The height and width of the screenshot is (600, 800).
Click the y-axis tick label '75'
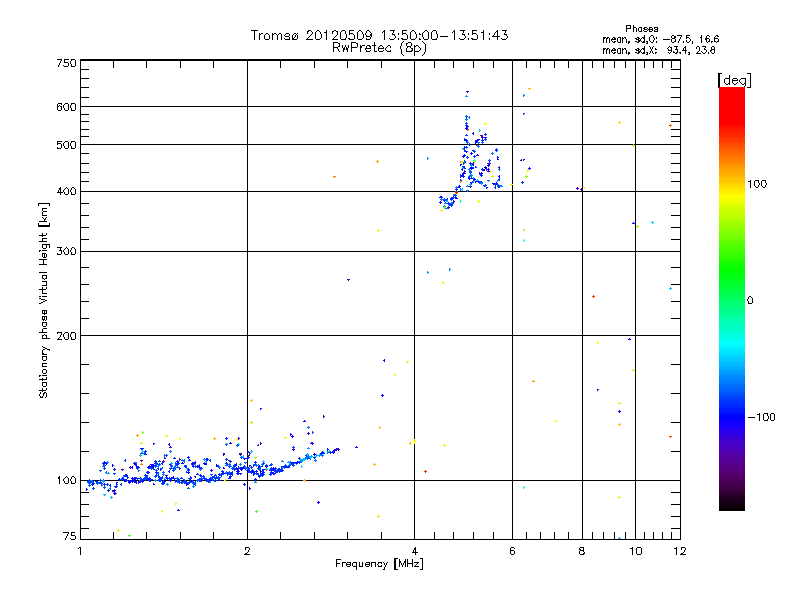(70, 536)
